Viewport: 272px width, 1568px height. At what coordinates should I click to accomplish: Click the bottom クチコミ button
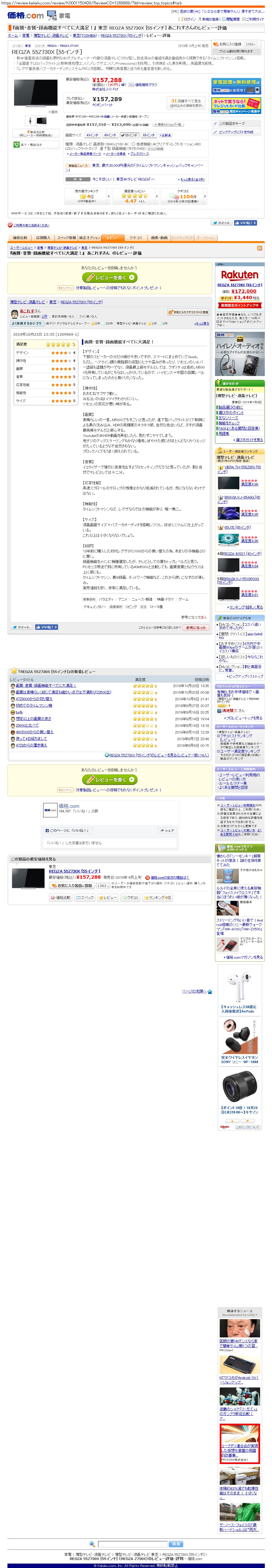point(131,898)
